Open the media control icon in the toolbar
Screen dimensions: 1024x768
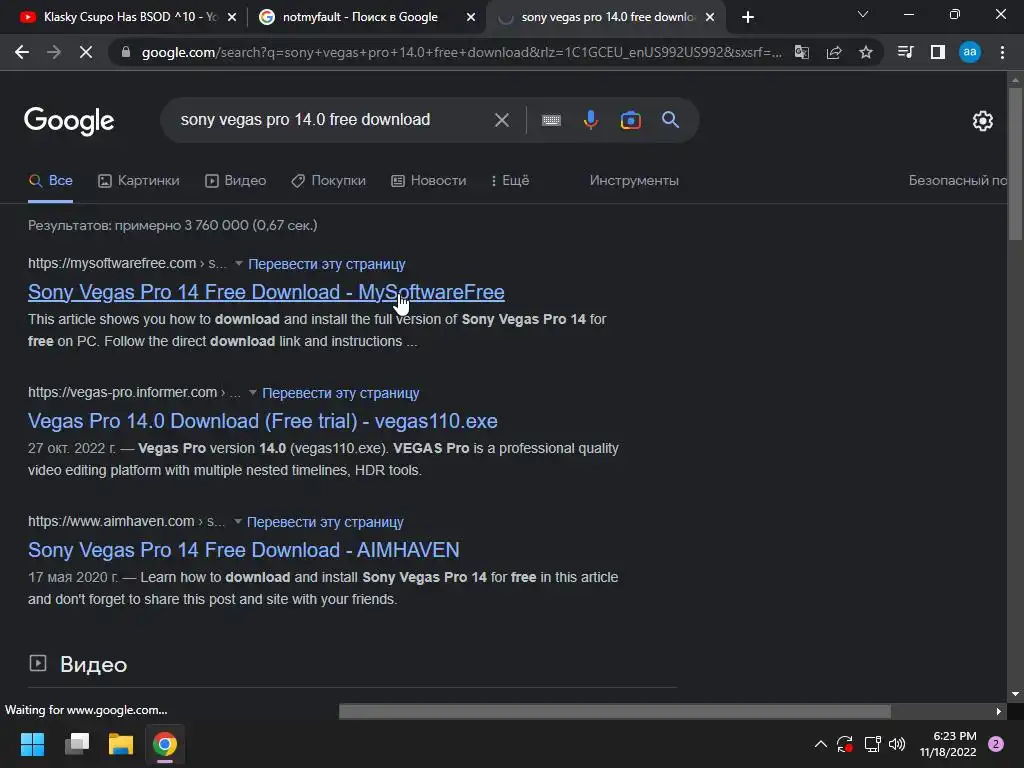point(905,52)
